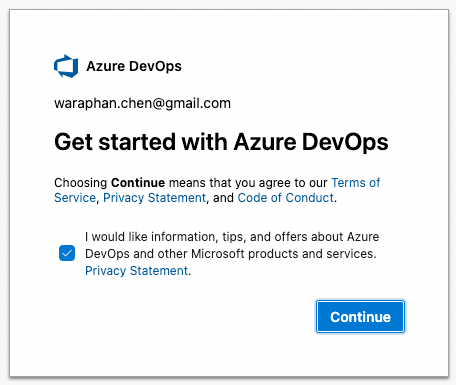Image resolution: width=456 pixels, height=385 pixels.
Task: Click phrase offers about Azure in checkbox label
Action: [x=327, y=237]
